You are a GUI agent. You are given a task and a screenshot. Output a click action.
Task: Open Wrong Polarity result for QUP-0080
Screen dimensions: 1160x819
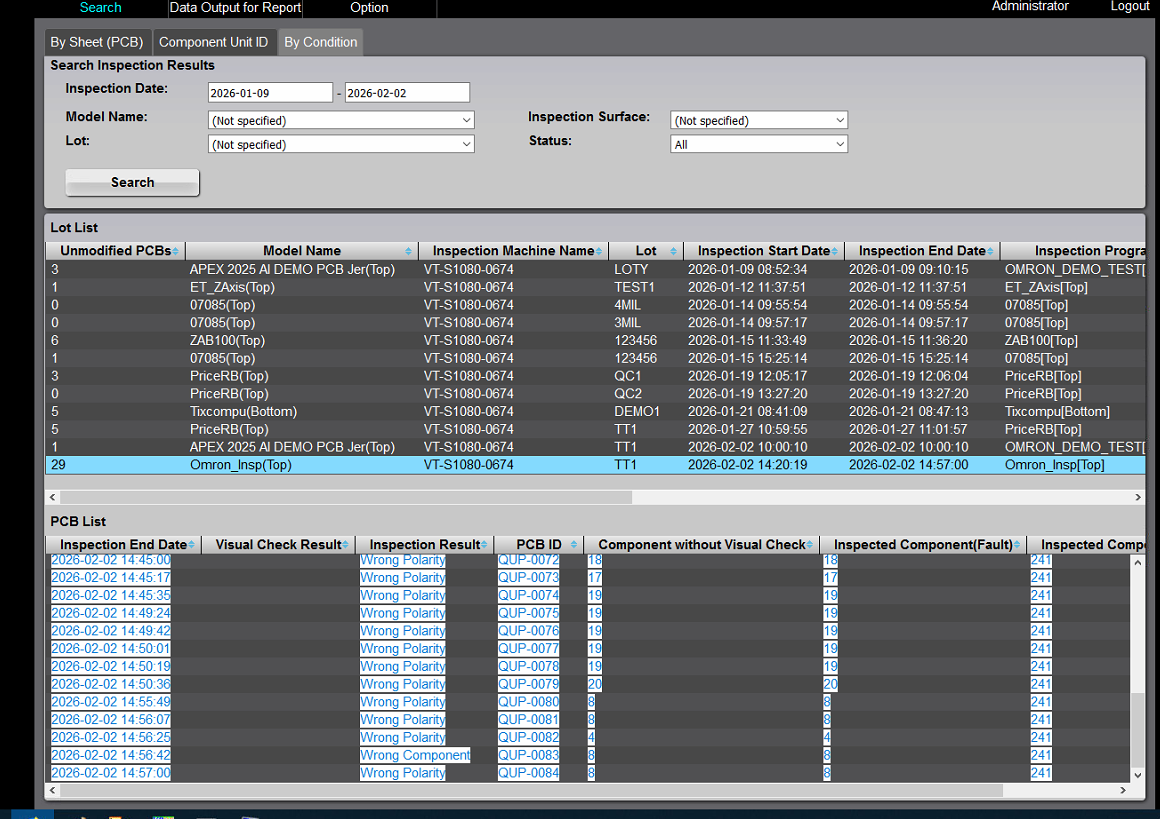click(x=402, y=702)
